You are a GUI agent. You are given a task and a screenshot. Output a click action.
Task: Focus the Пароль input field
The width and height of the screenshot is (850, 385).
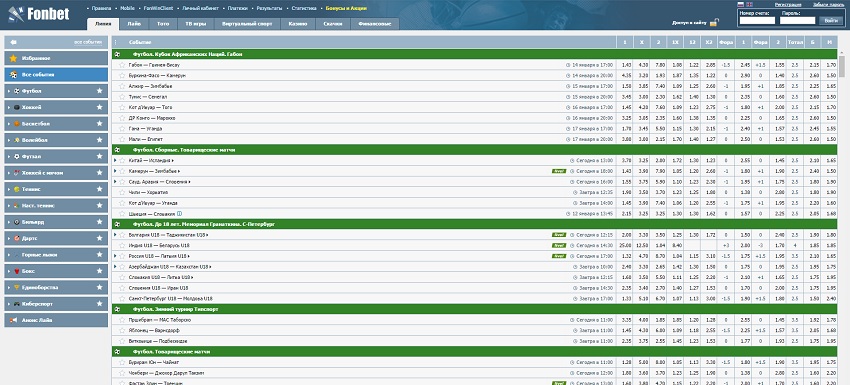pyautogui.click(x=797, y=20)
